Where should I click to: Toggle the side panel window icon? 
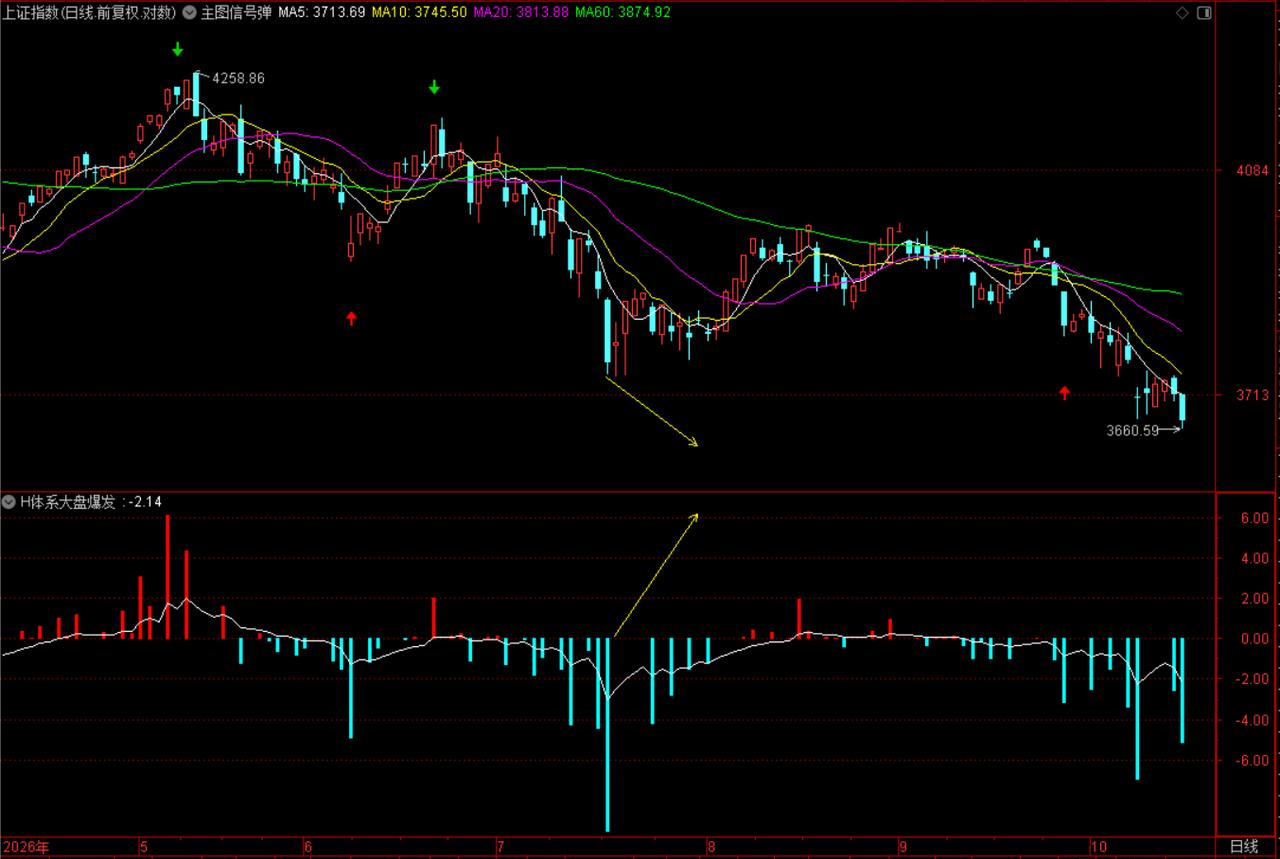1203,13
